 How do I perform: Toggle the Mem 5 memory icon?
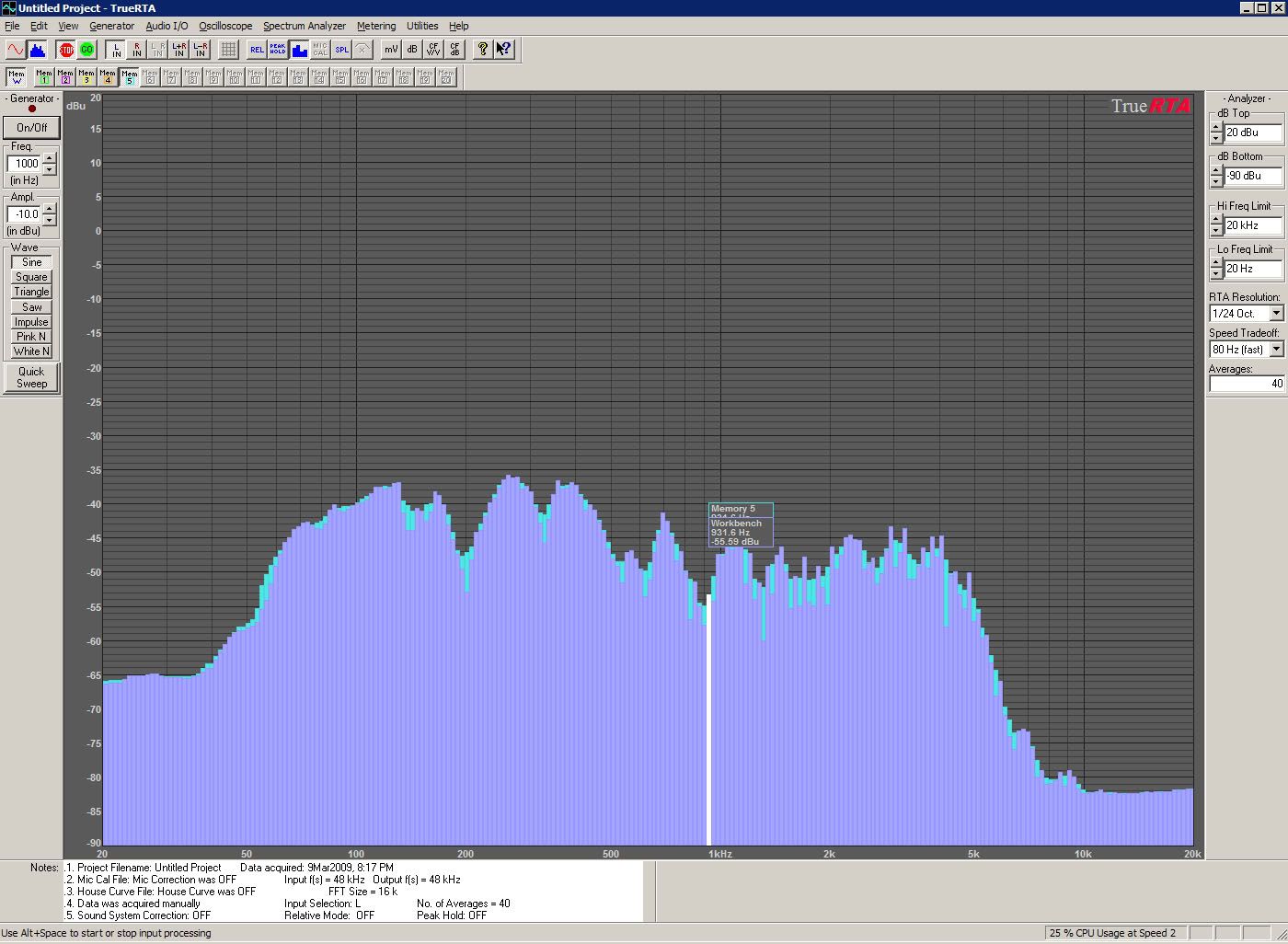(129, 77)
